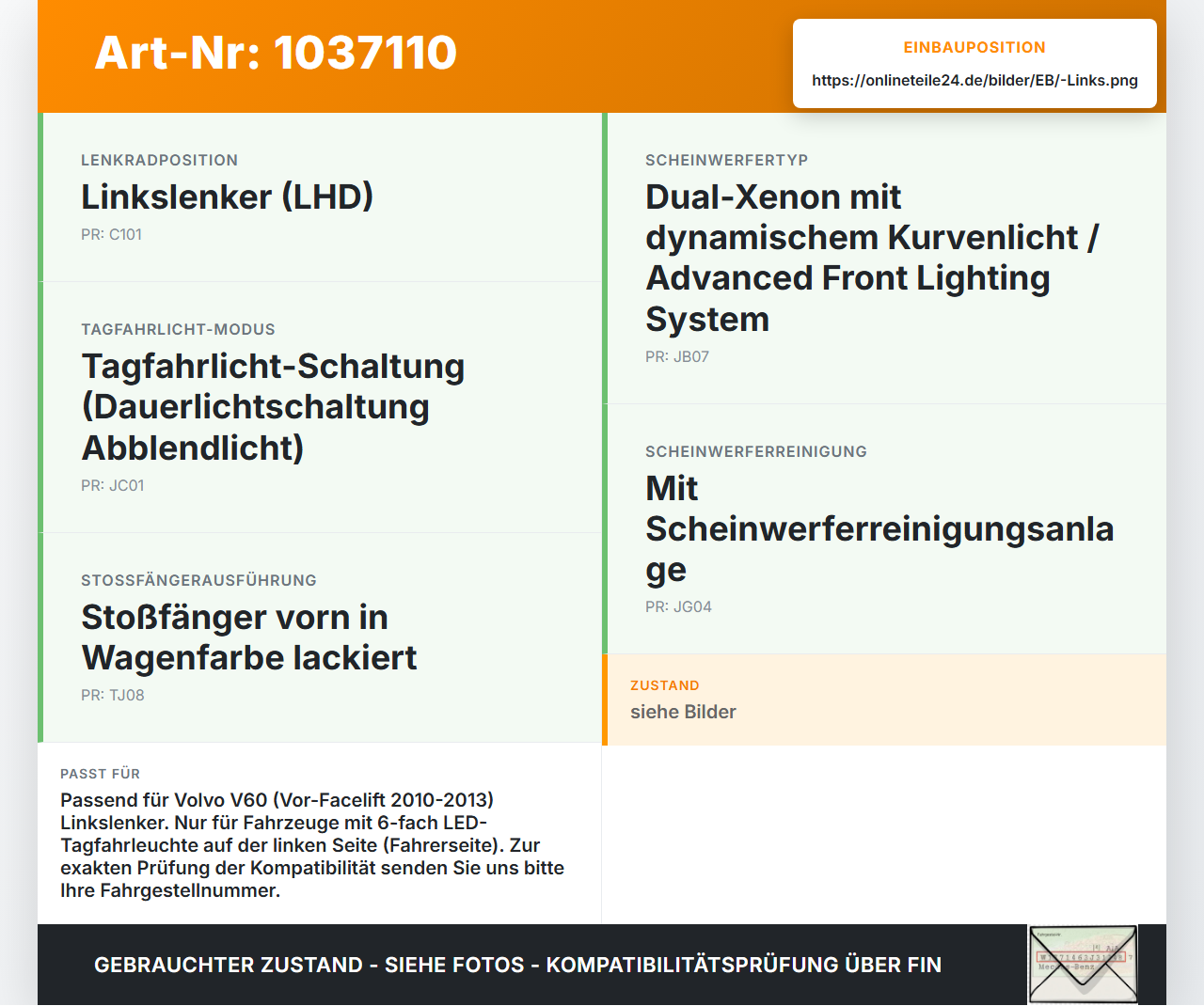Select the Linkslenker (LHD) value
Screen dimensions: 1204x1006
(227, 196)
